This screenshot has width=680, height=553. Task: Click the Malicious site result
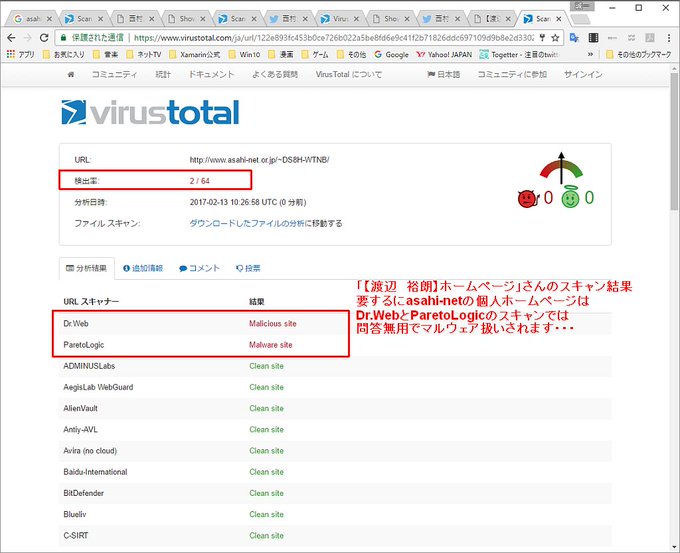[273, 324]
